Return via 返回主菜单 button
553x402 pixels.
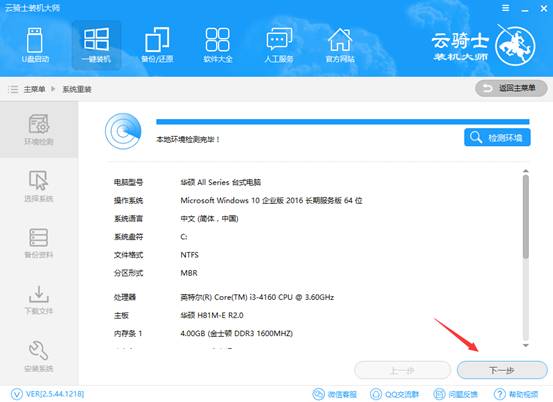coord(511,88)
